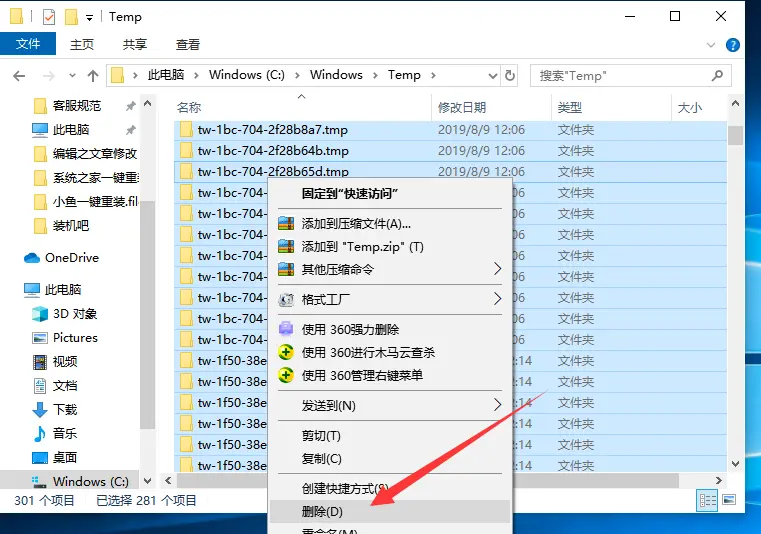
Task: Click the Windows breadcrumb segment
Action: coord(336,75)
